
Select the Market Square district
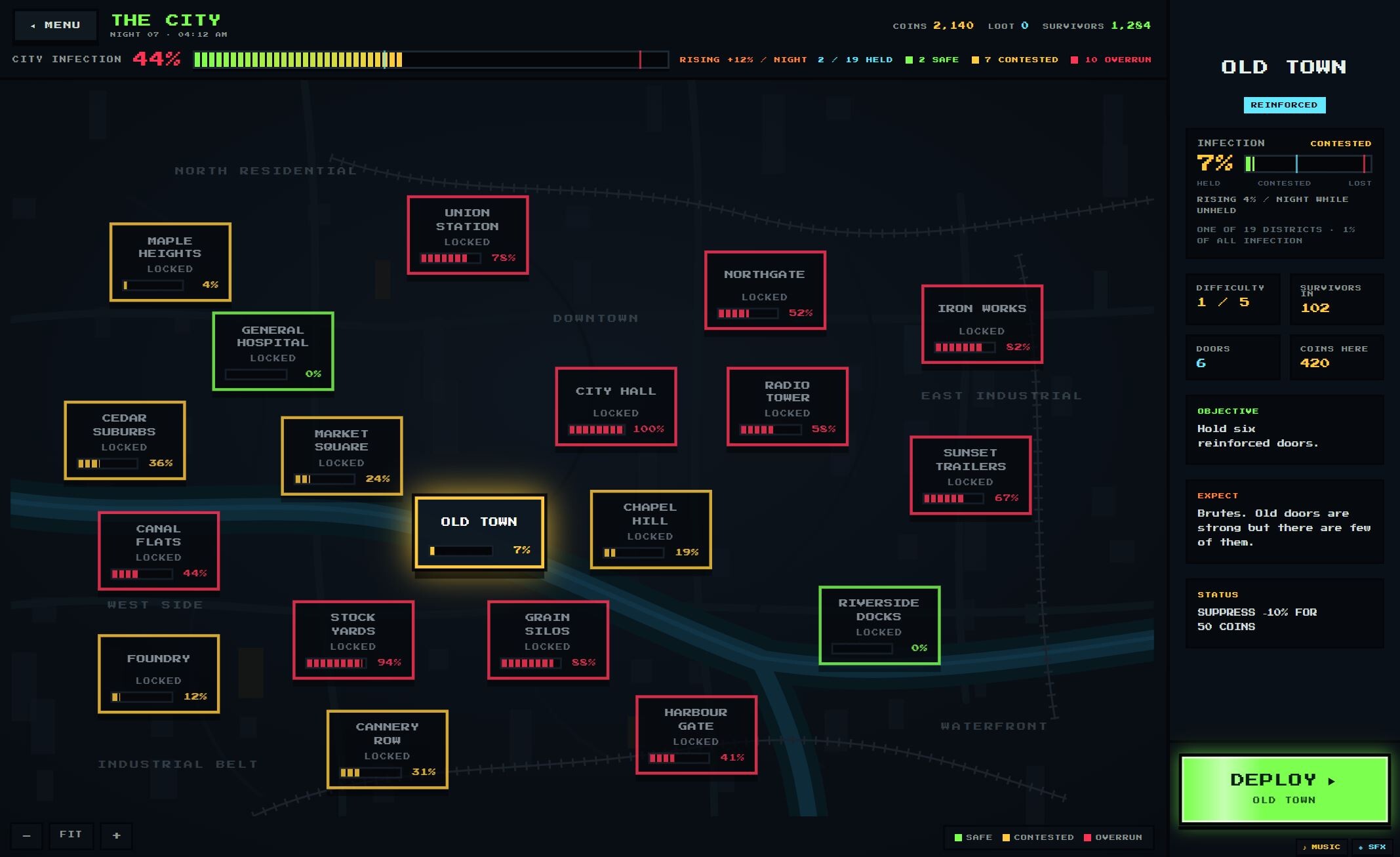click(342, 456)
